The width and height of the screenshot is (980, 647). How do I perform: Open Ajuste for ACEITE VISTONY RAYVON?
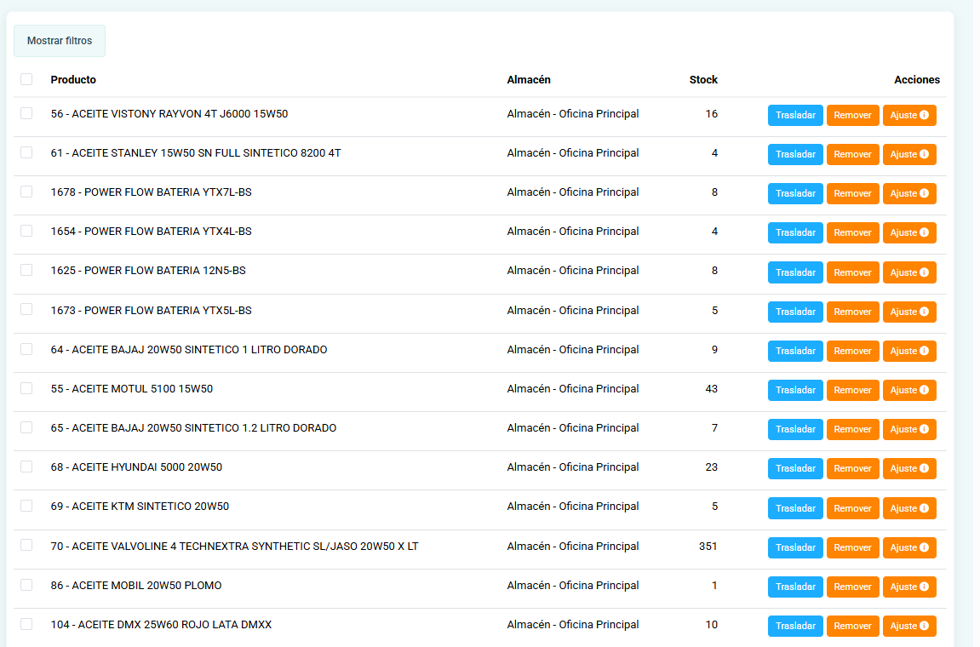pos(909,115)
